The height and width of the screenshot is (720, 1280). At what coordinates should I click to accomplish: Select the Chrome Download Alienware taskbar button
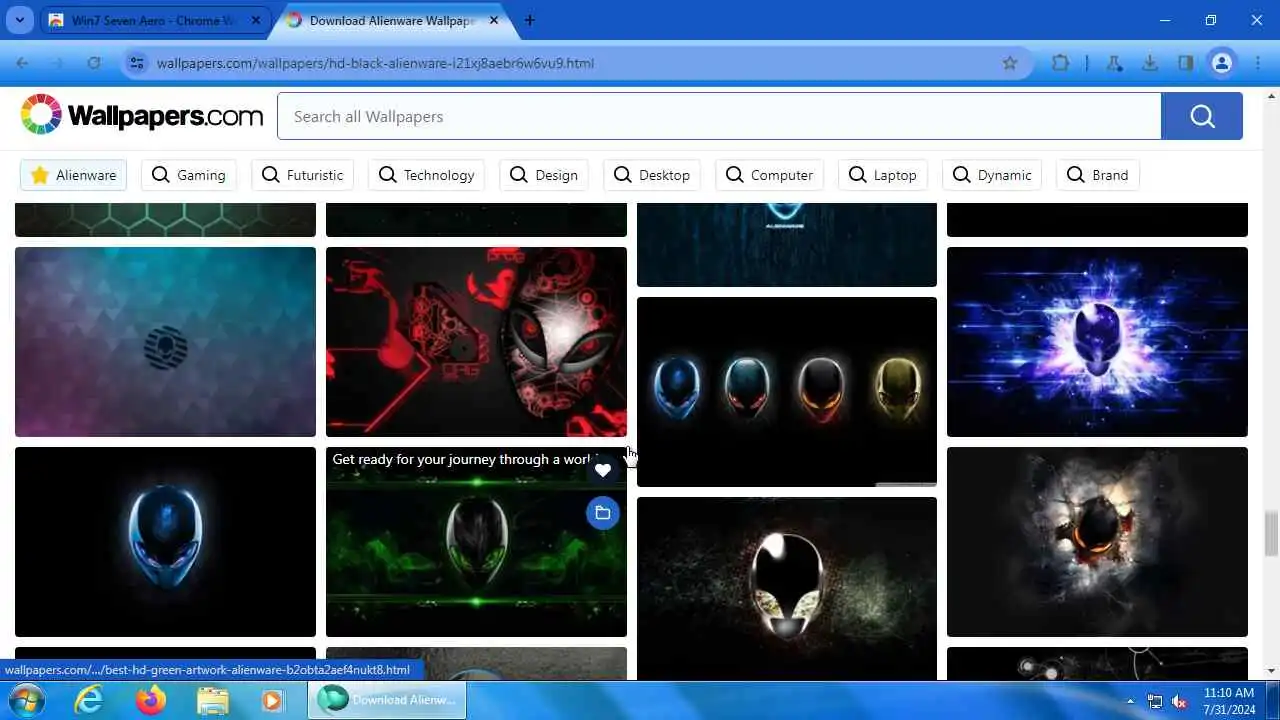(x=387, y=700)
